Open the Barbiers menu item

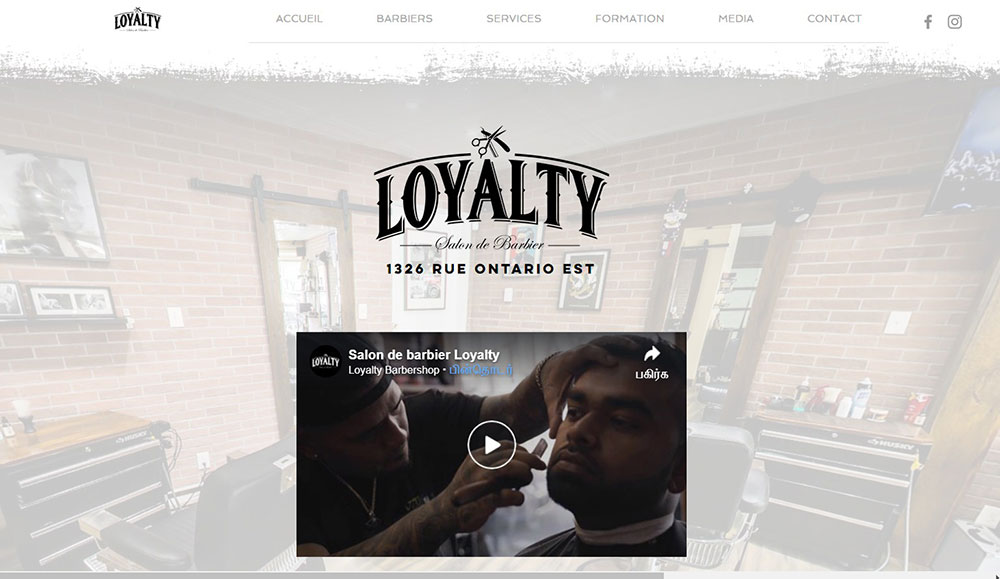404,18
